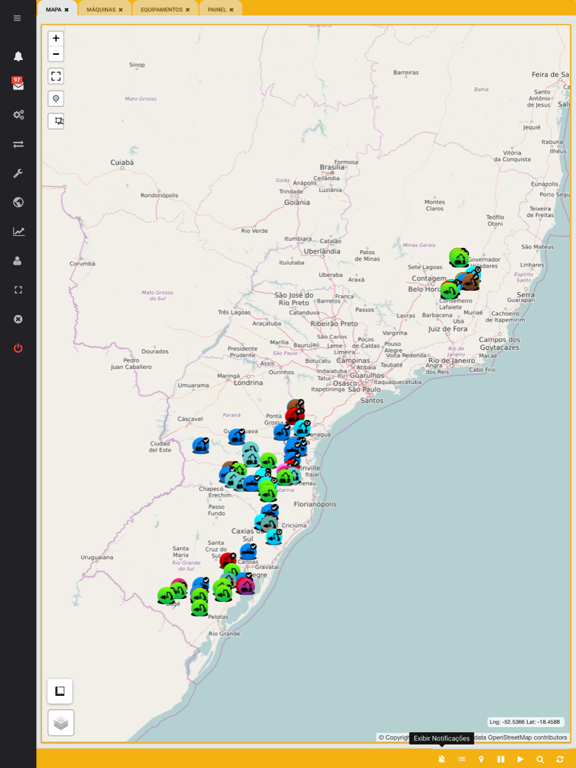Close the PAINEL tab

pyautogui.click(x=231, y=9)
